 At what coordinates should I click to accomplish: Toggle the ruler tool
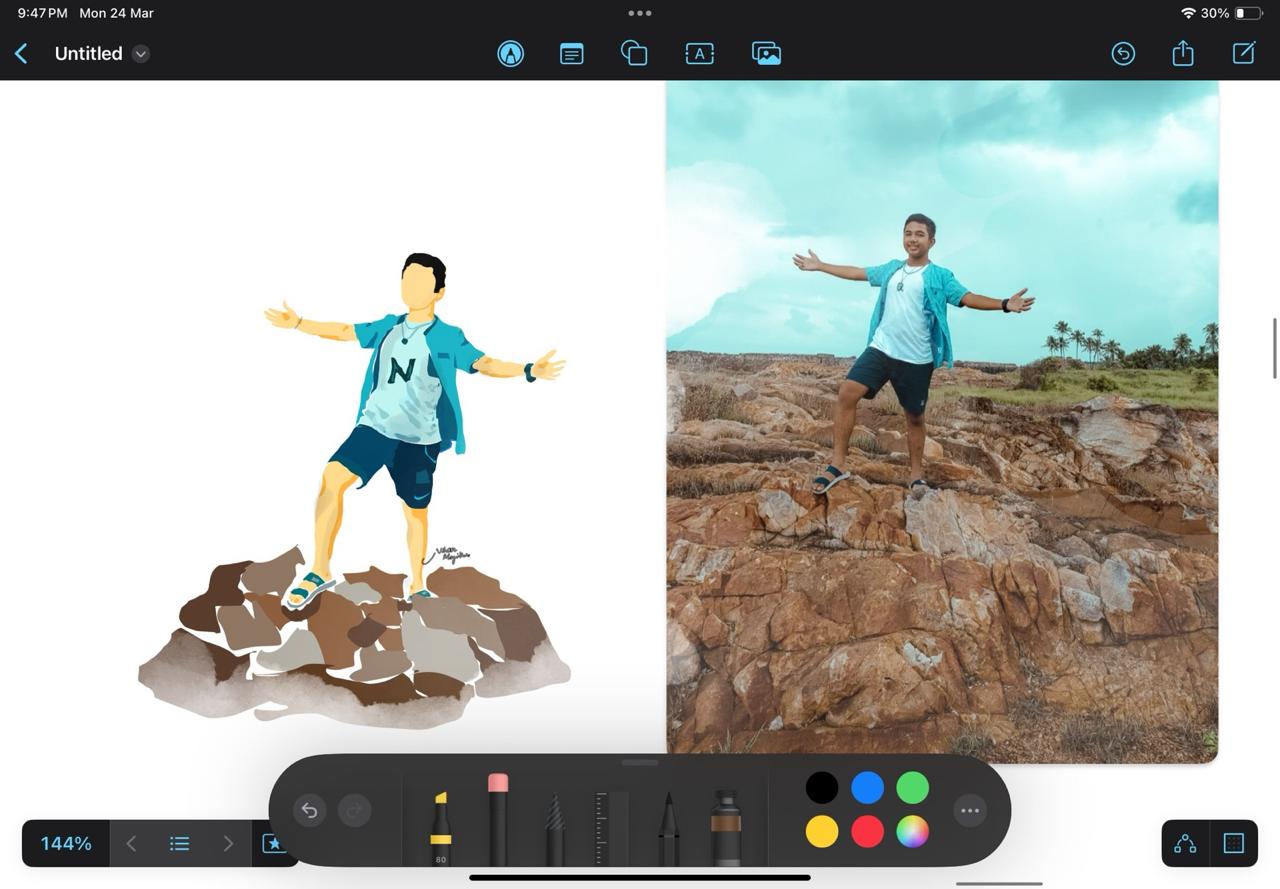click(611, 829)
